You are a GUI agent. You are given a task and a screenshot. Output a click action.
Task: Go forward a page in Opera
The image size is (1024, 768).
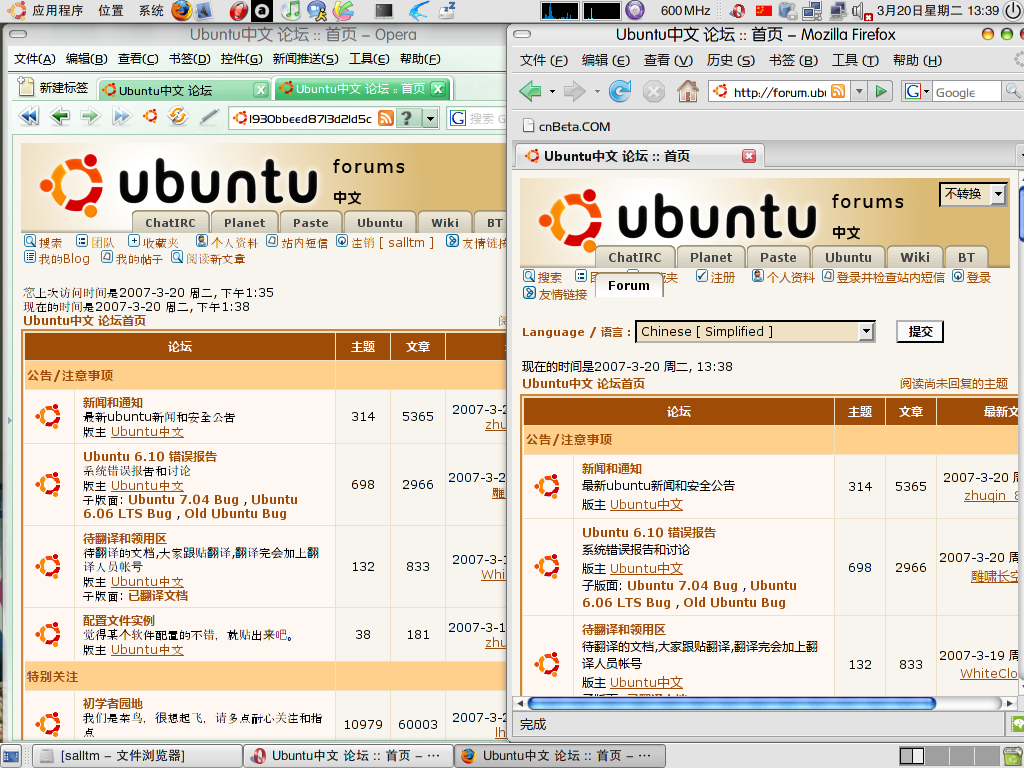pyautogui.click(x=90, y=117)
